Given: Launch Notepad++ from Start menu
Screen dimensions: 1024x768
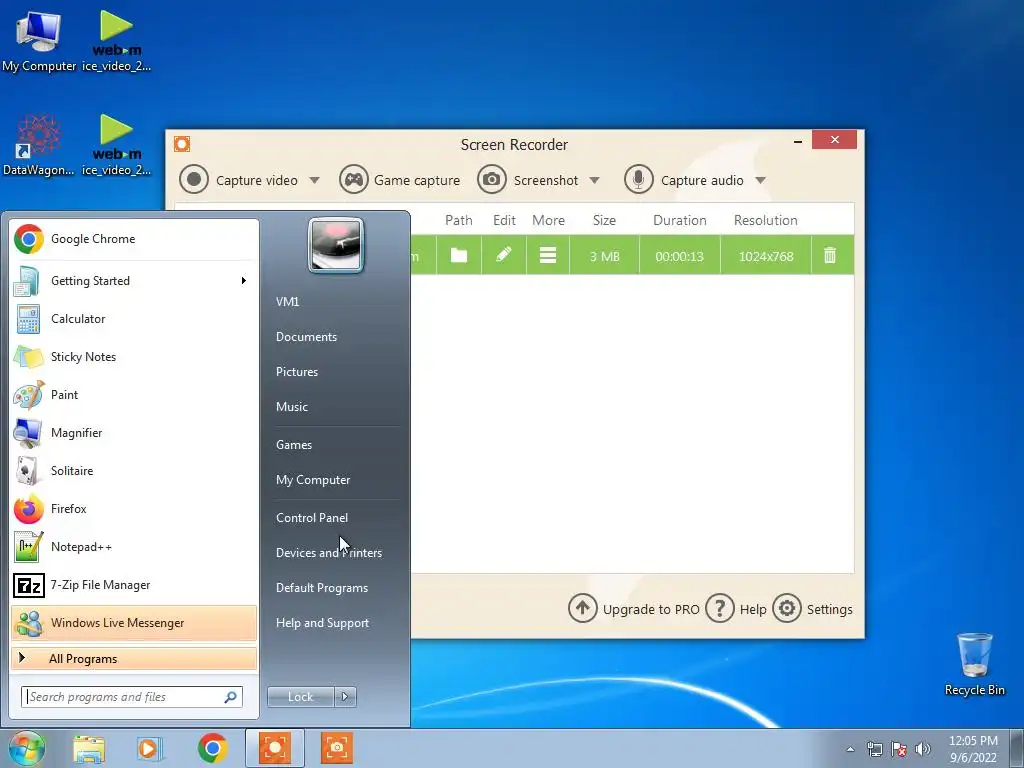Looking at the screenshot, I should (134, 547).
